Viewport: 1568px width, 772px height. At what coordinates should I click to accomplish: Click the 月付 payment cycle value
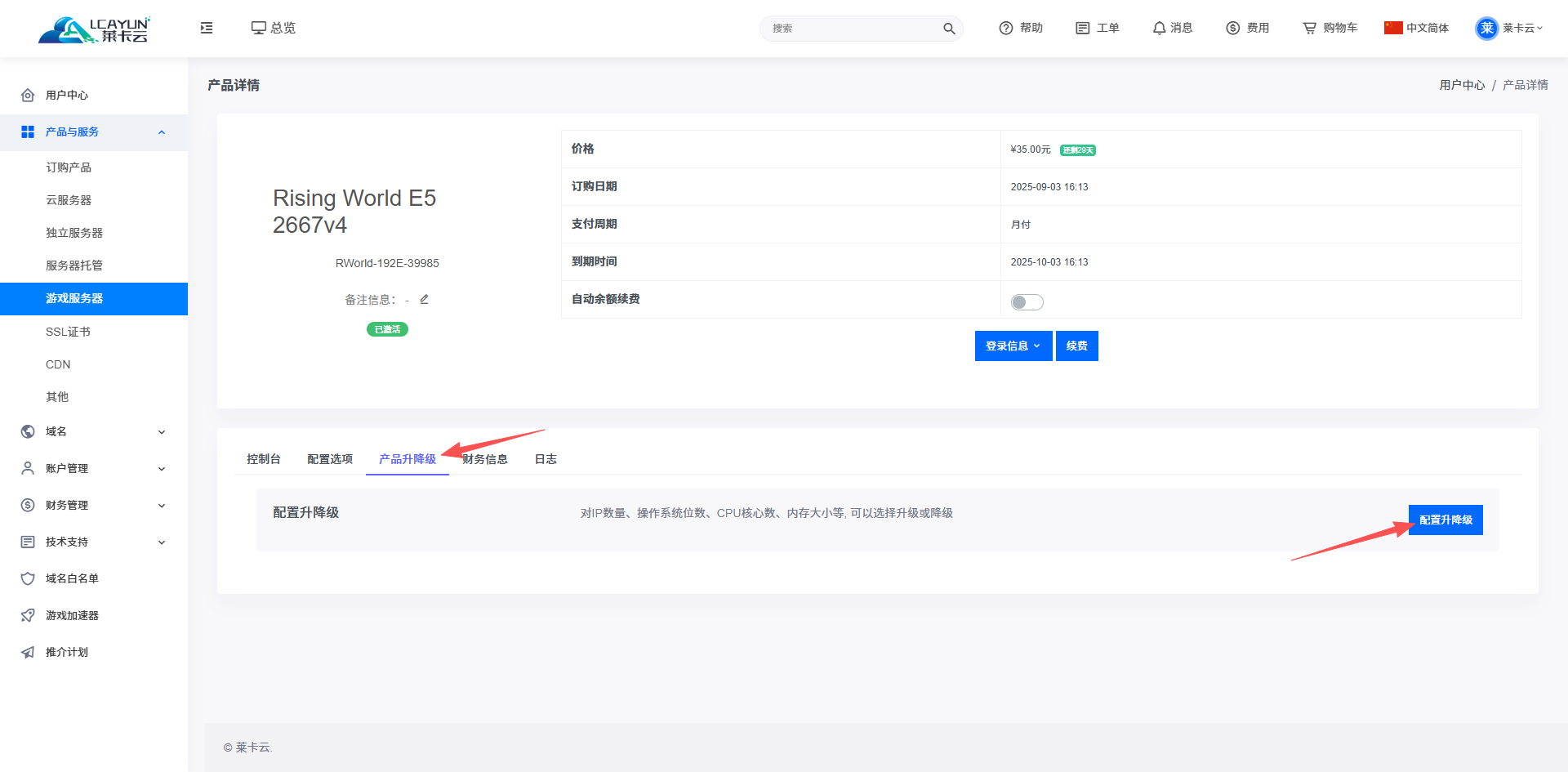(x=1021, y=225)
